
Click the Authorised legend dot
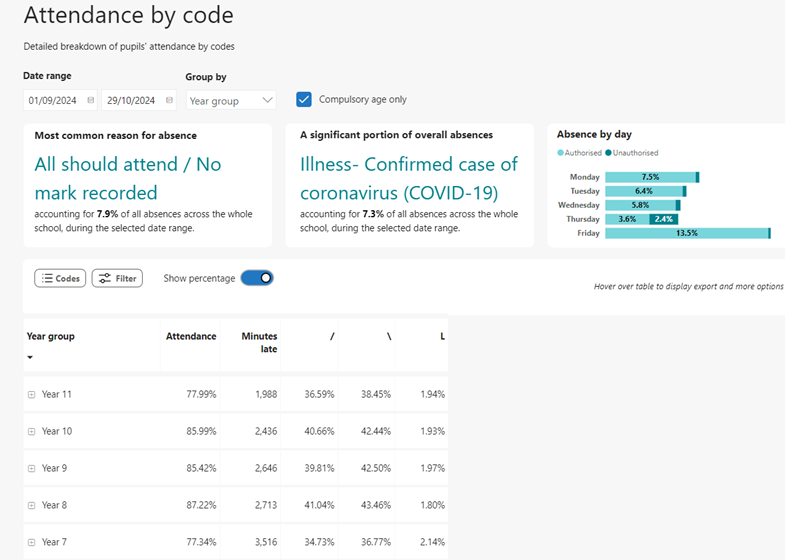coord(561,153)
